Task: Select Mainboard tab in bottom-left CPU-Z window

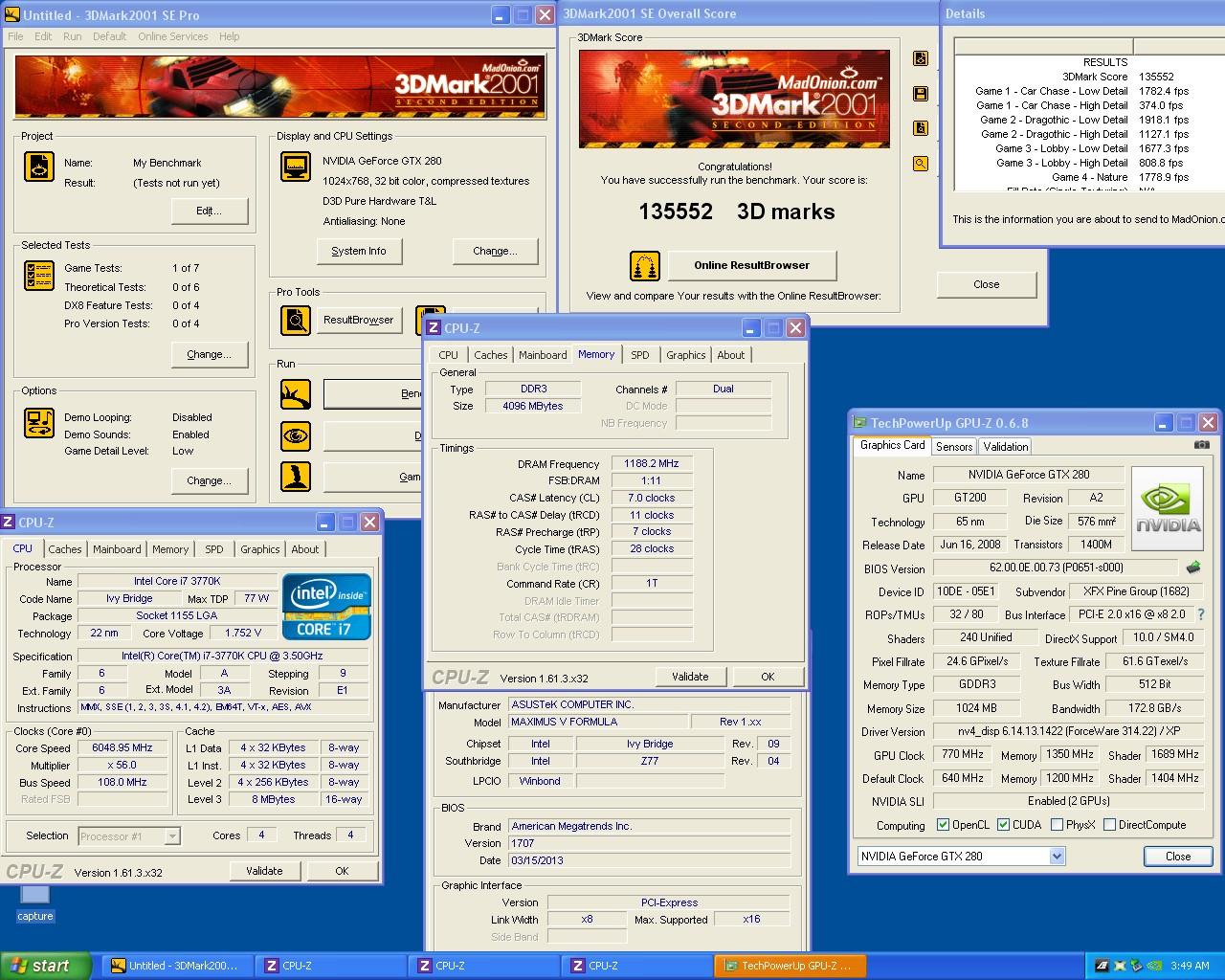Action: 117,549
